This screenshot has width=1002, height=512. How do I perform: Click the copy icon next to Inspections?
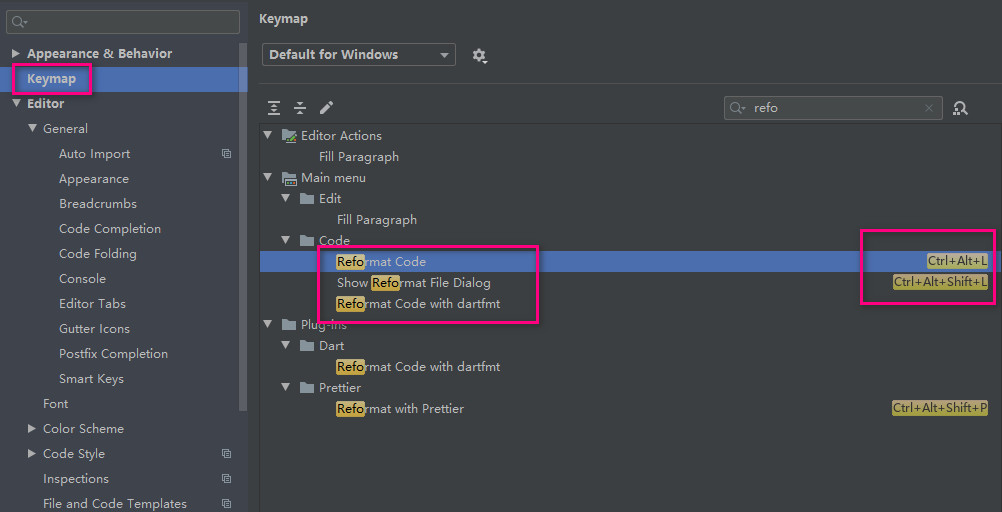(226, 478)
